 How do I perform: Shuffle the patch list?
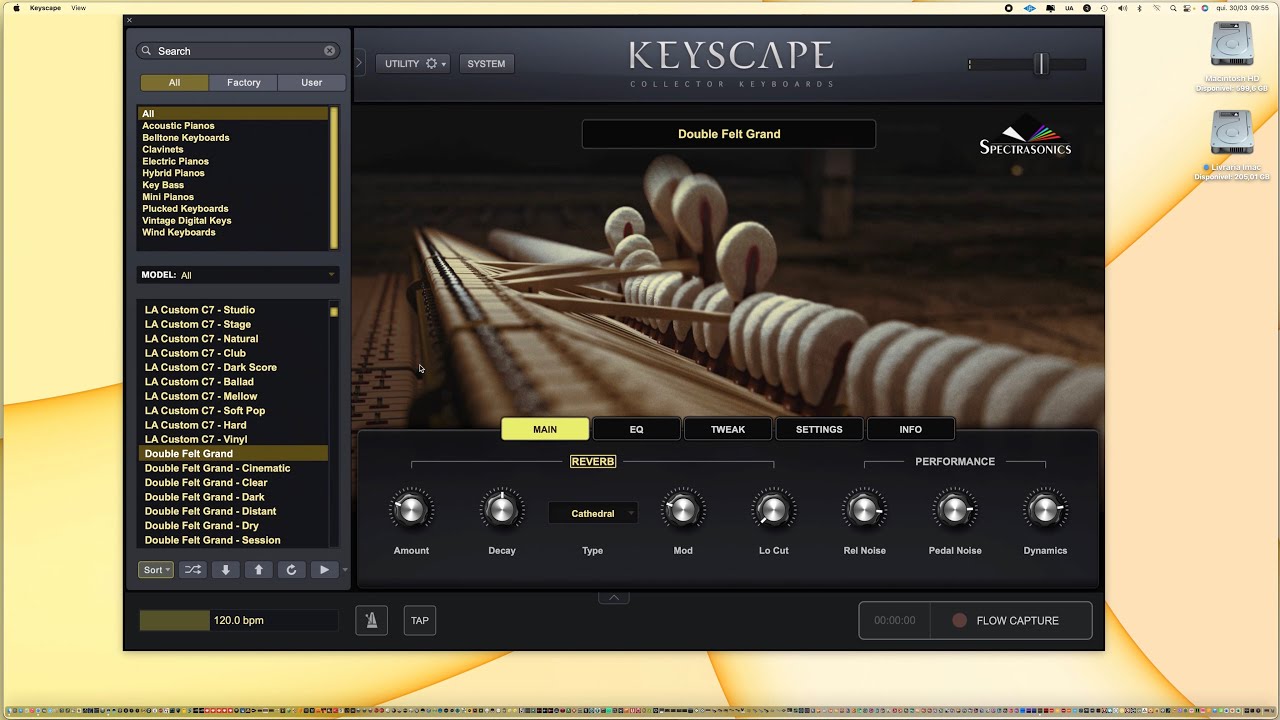193,570
